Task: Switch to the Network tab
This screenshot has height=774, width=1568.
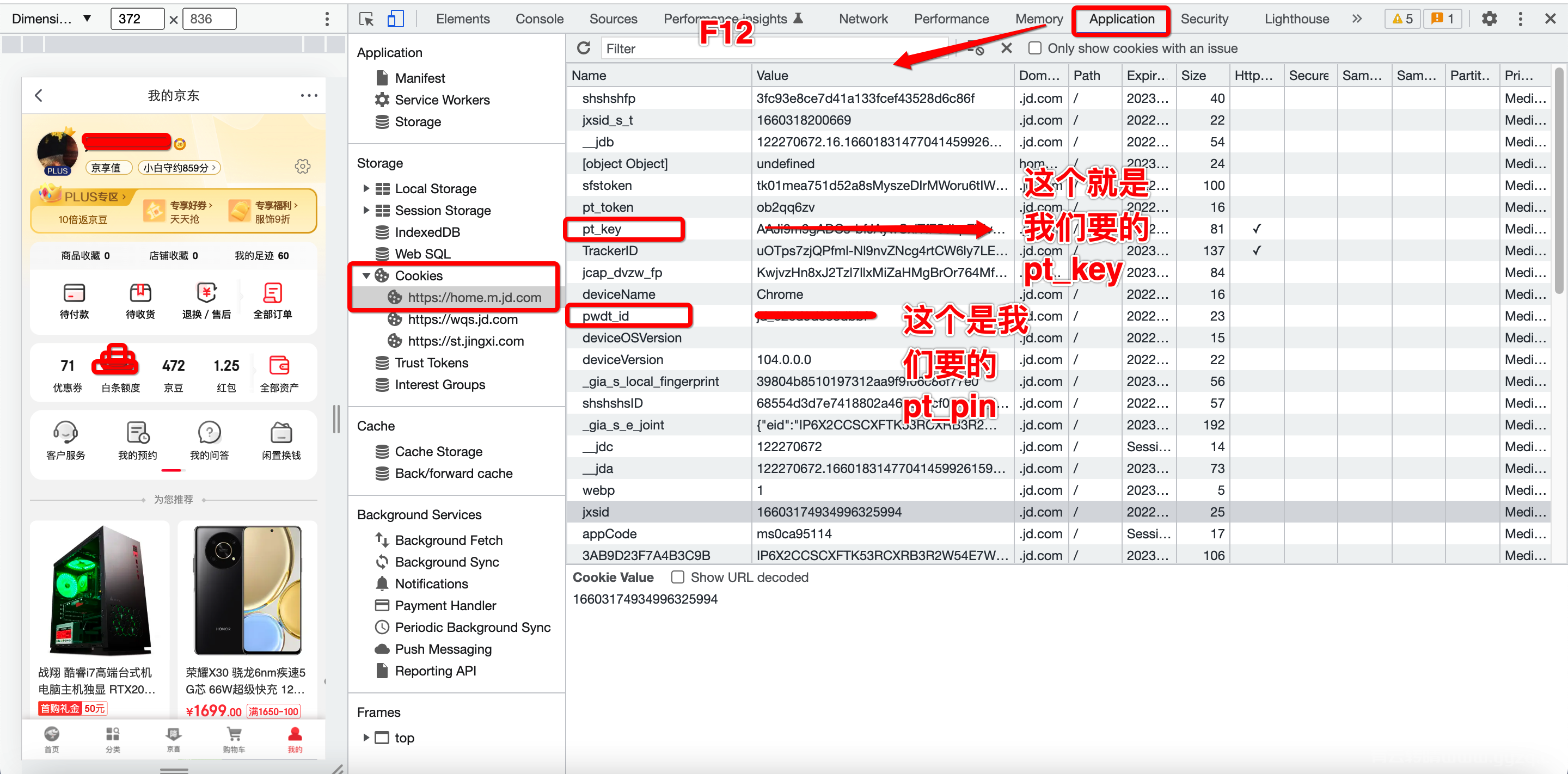Action: pyautogui.click(x=863, y=19)
